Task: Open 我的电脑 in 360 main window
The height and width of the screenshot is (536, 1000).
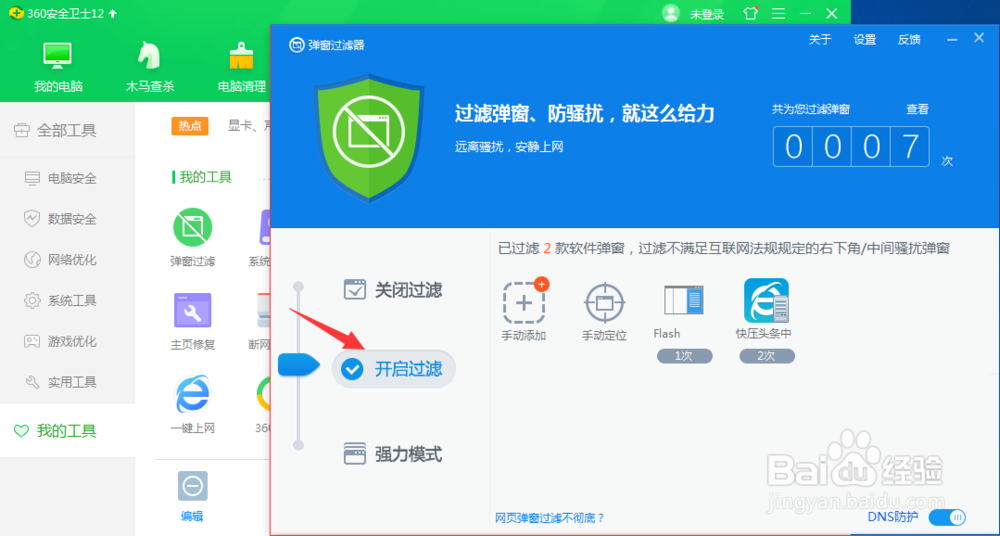Action: (58, 67)
